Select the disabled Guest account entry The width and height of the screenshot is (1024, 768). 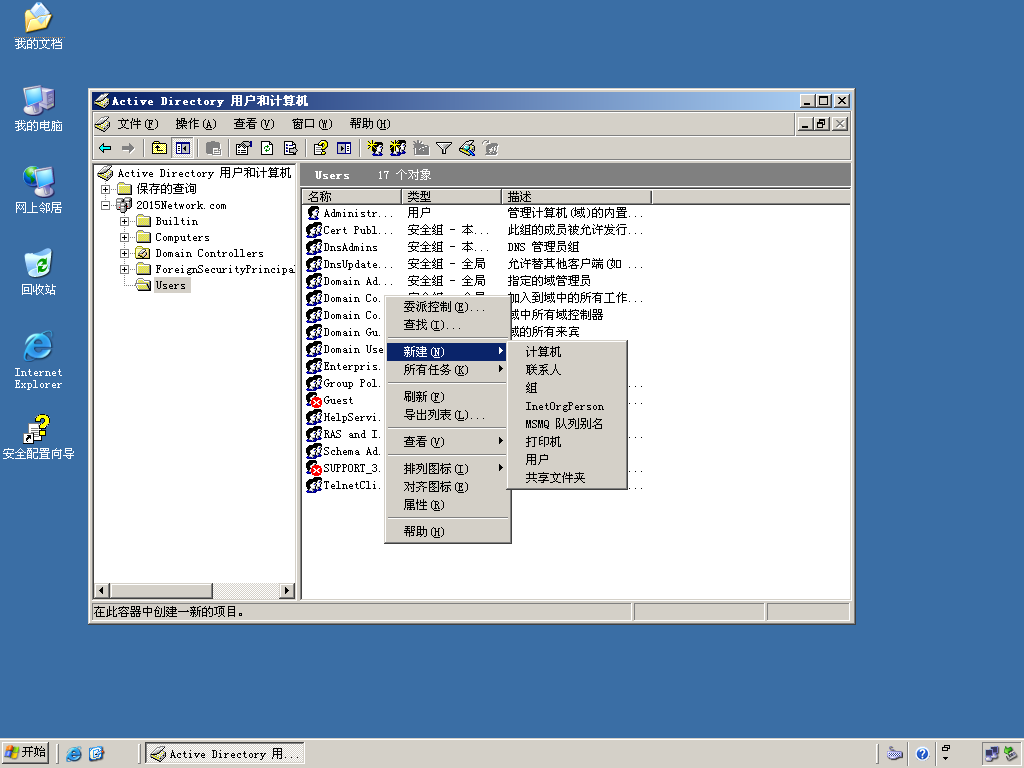[x=330, y=400]
